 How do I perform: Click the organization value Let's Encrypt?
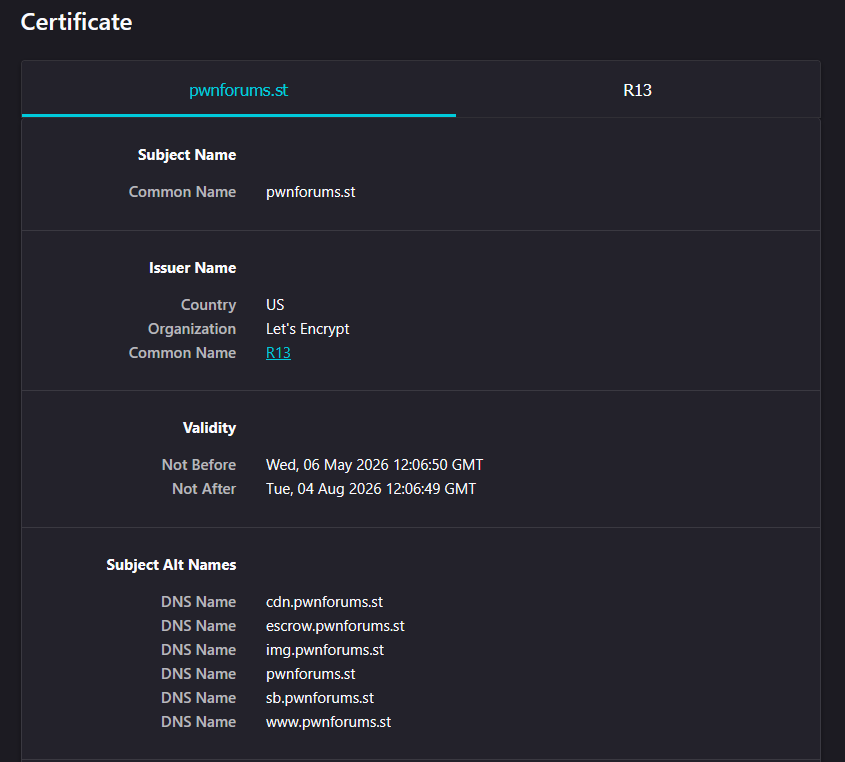(x=308, y=329)
